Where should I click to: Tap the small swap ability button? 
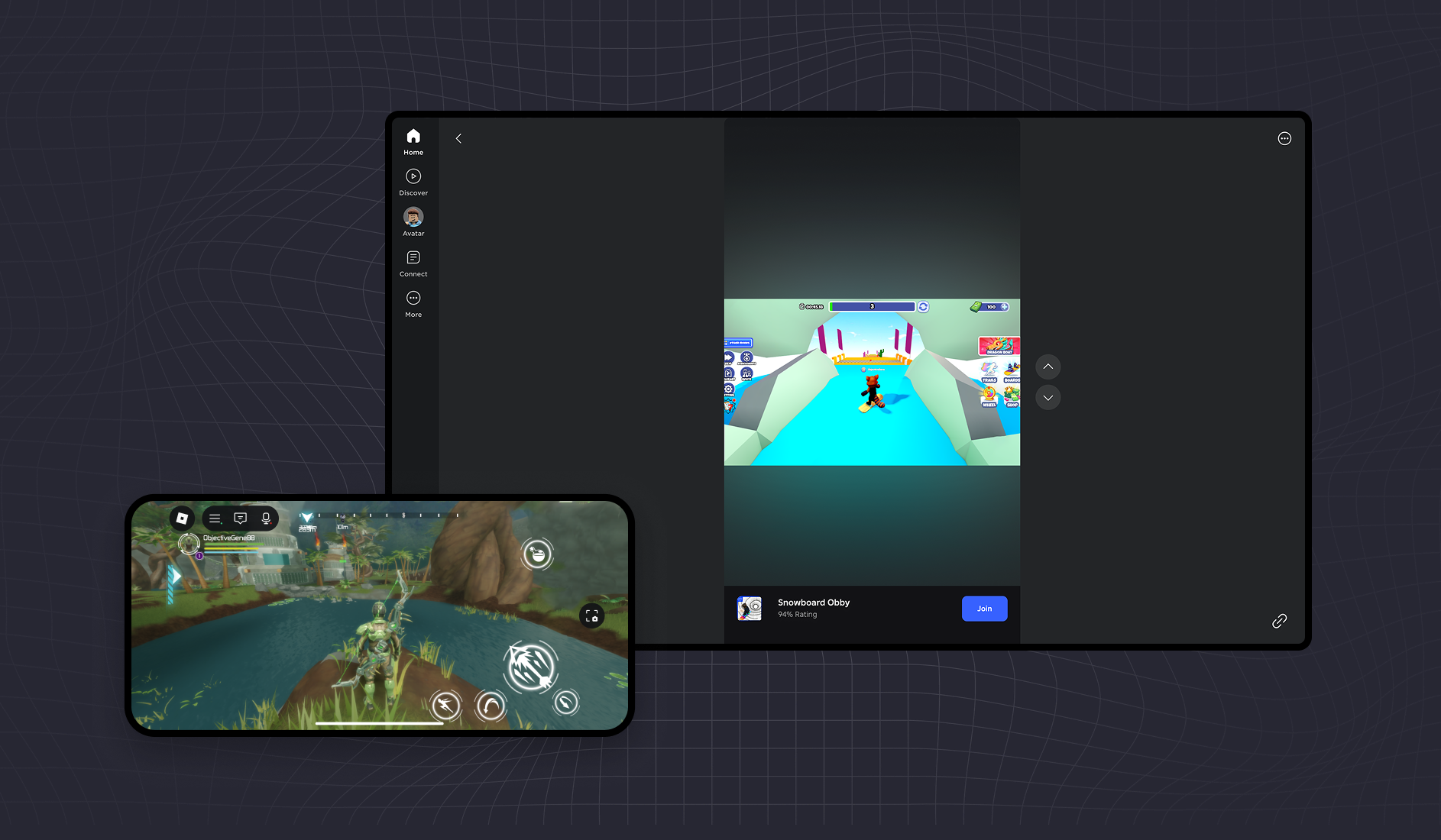[x=565, y=702]
